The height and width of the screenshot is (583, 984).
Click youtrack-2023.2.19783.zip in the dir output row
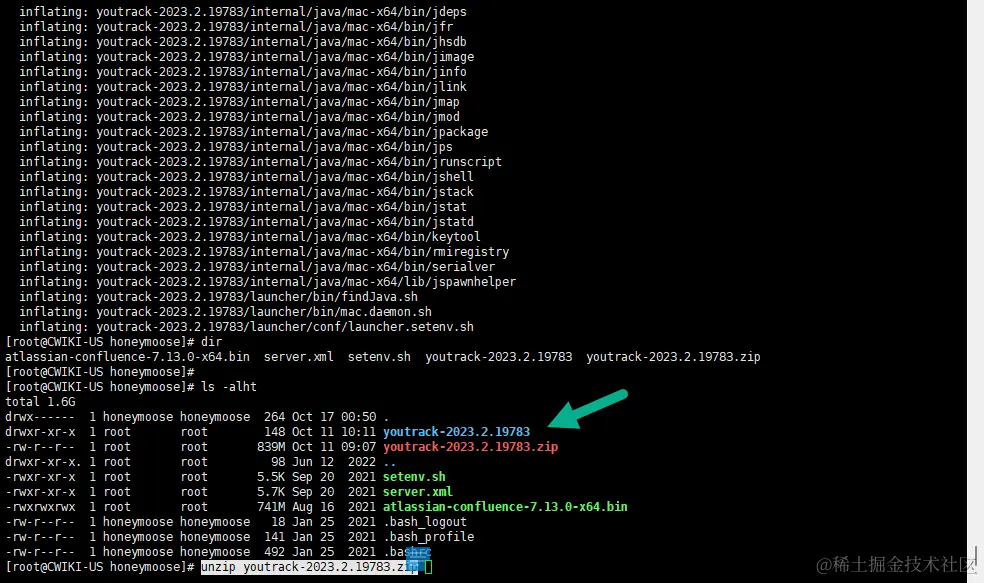click(x=673, y=357)
